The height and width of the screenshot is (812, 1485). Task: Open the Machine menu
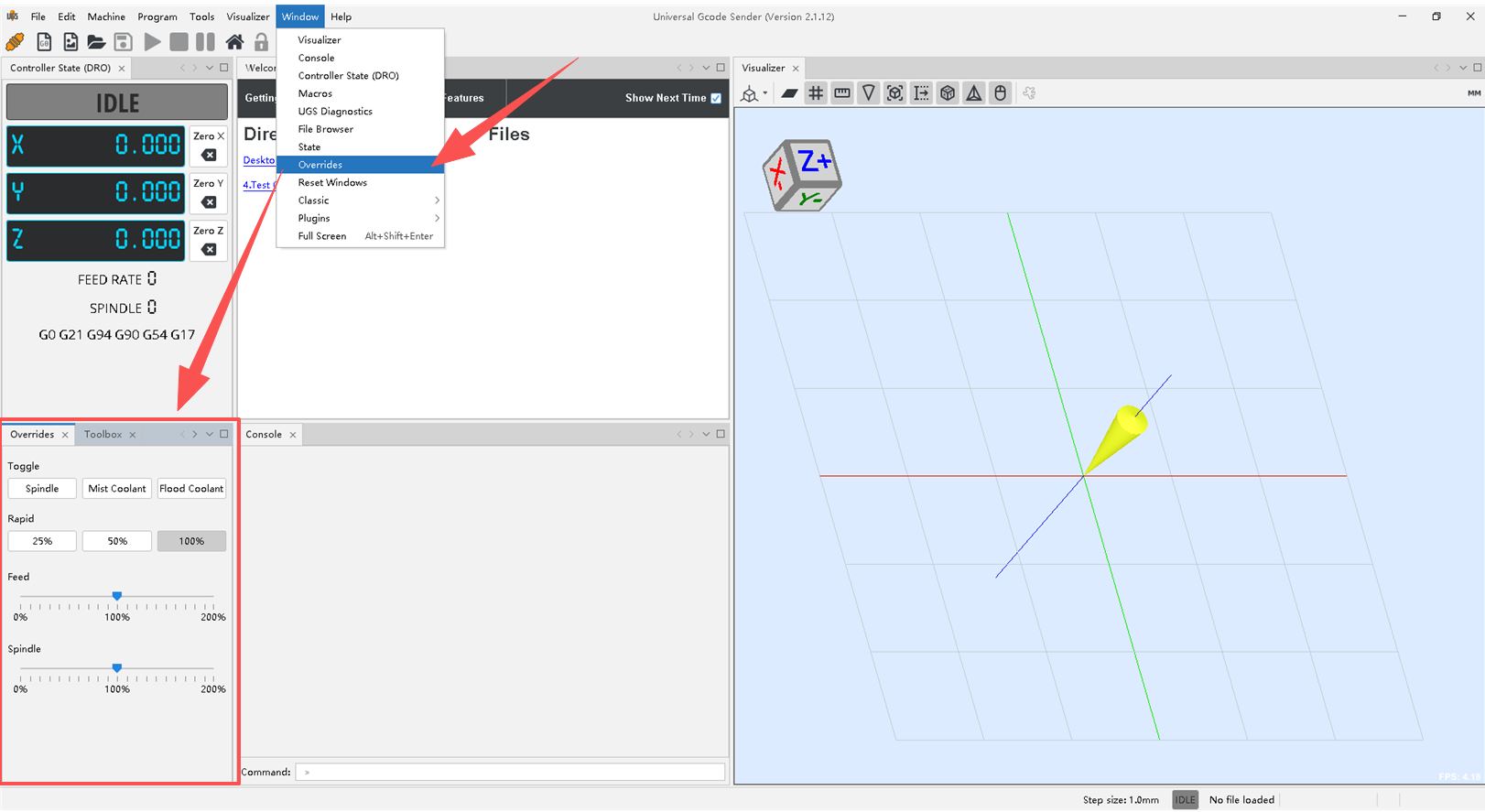pyautogui.click(x=106, y=16)
